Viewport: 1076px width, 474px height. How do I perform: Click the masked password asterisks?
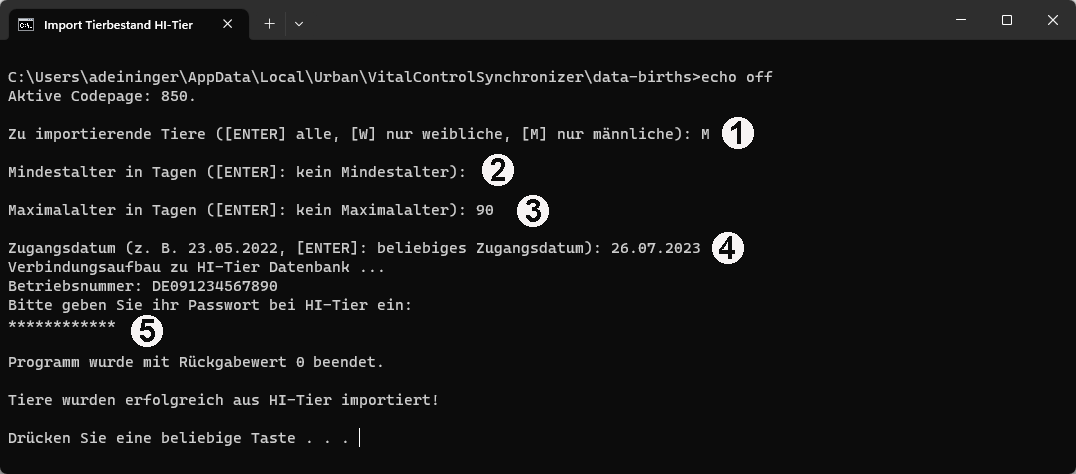[x=62, y=324]
